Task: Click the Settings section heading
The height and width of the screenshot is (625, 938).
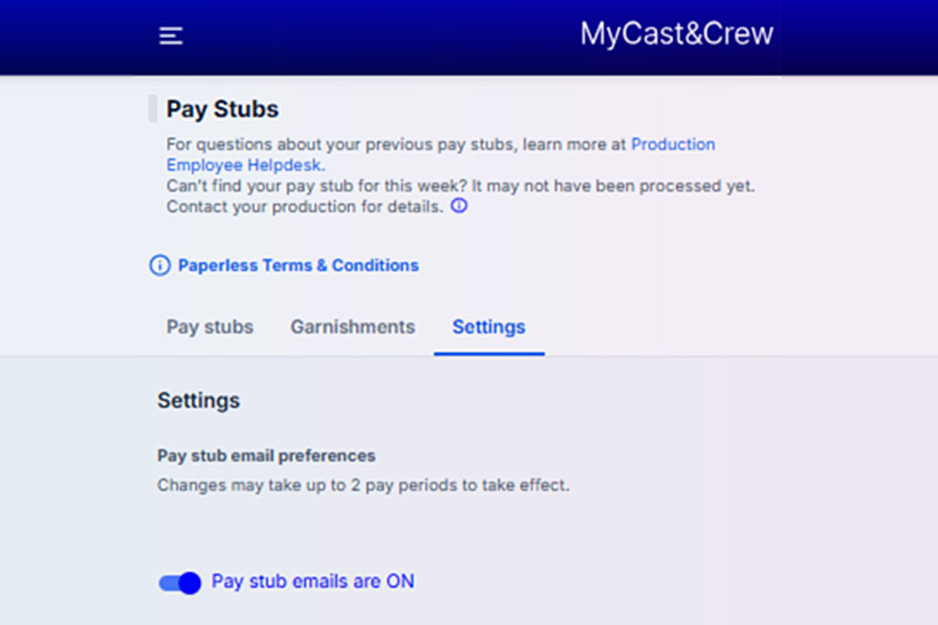Action: tap(198, 401)
